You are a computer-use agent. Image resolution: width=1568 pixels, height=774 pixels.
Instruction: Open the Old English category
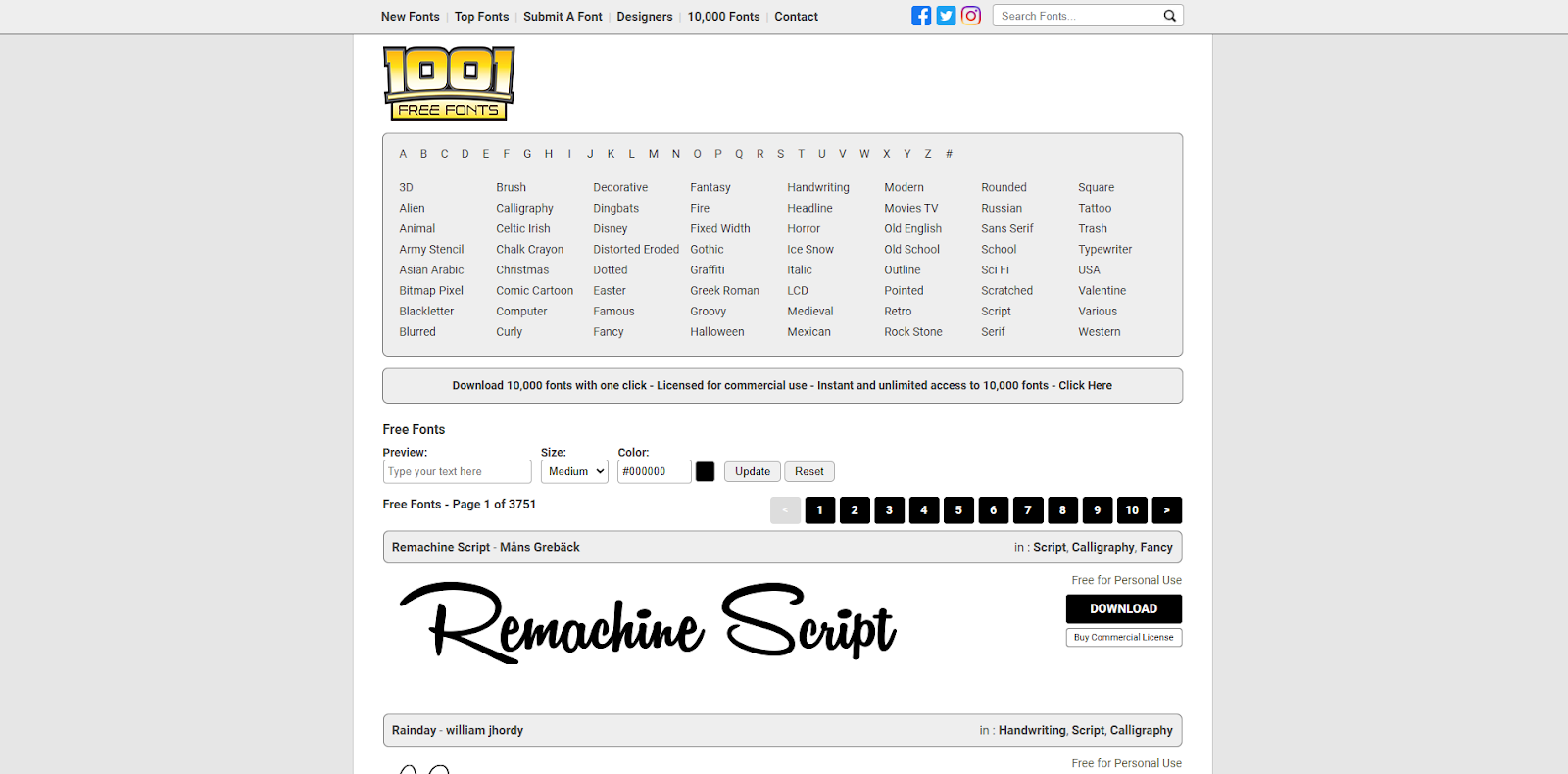(912, 228)
